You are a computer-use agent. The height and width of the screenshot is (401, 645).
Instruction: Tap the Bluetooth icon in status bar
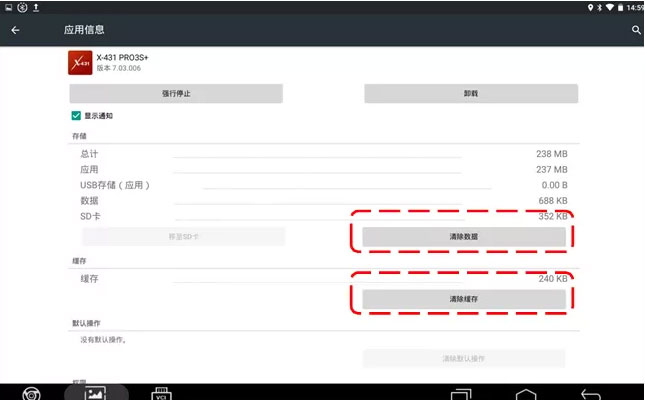tap(600, 7)
